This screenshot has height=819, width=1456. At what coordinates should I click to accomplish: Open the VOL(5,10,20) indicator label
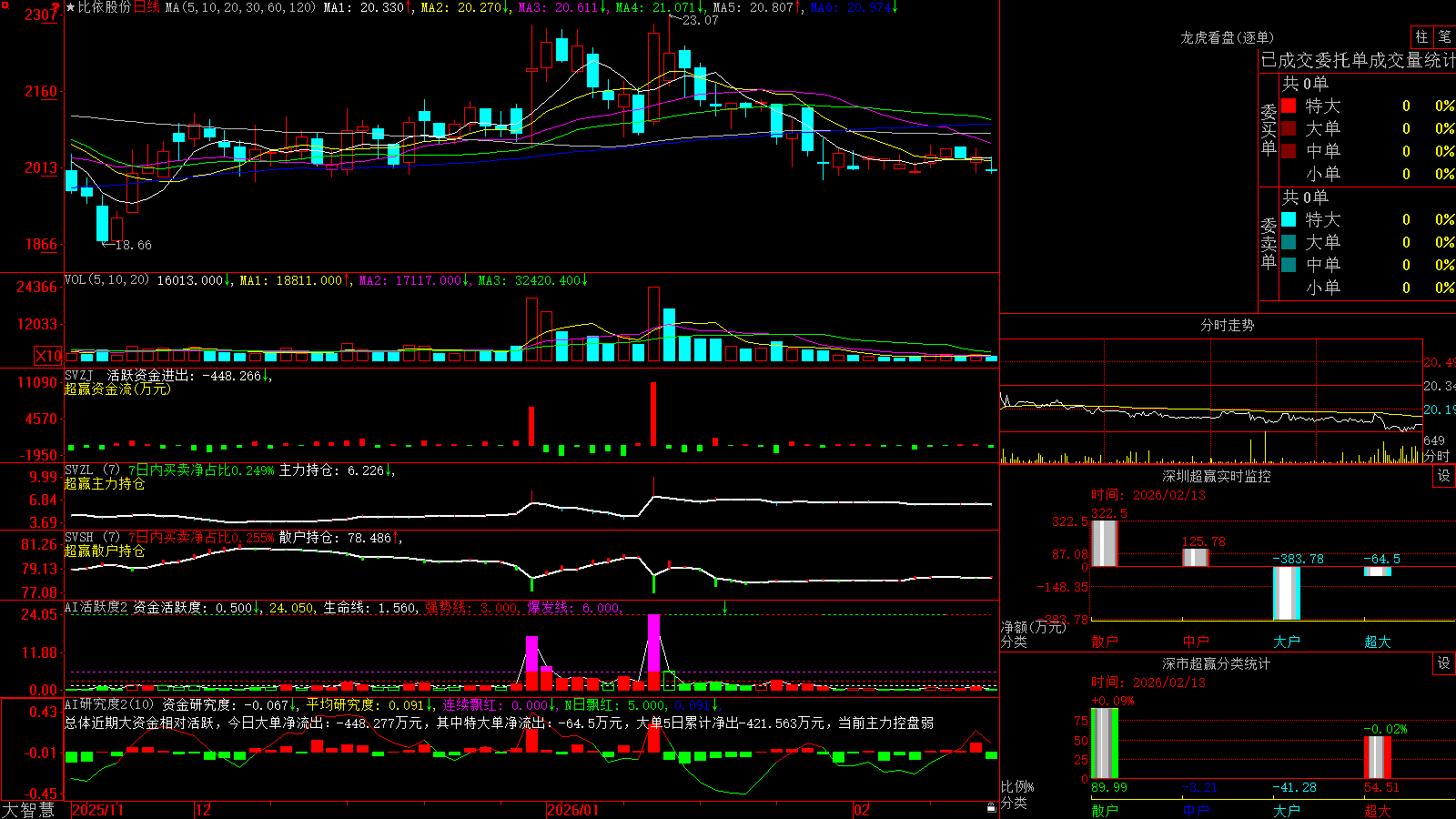106,280
